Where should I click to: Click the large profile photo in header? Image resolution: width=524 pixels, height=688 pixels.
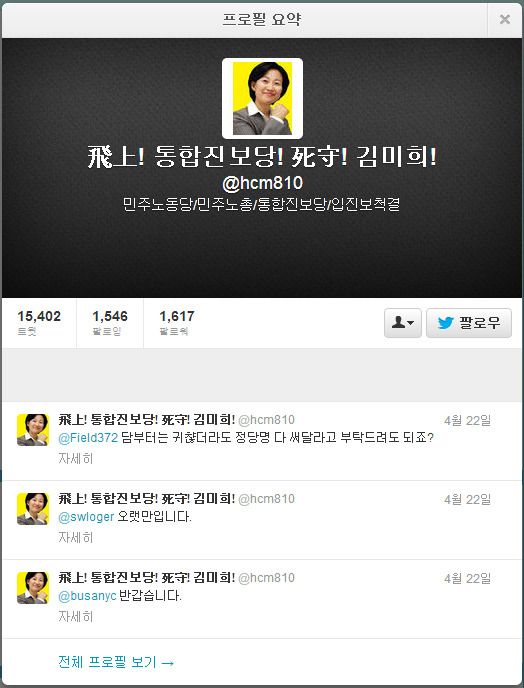[262, 98]
